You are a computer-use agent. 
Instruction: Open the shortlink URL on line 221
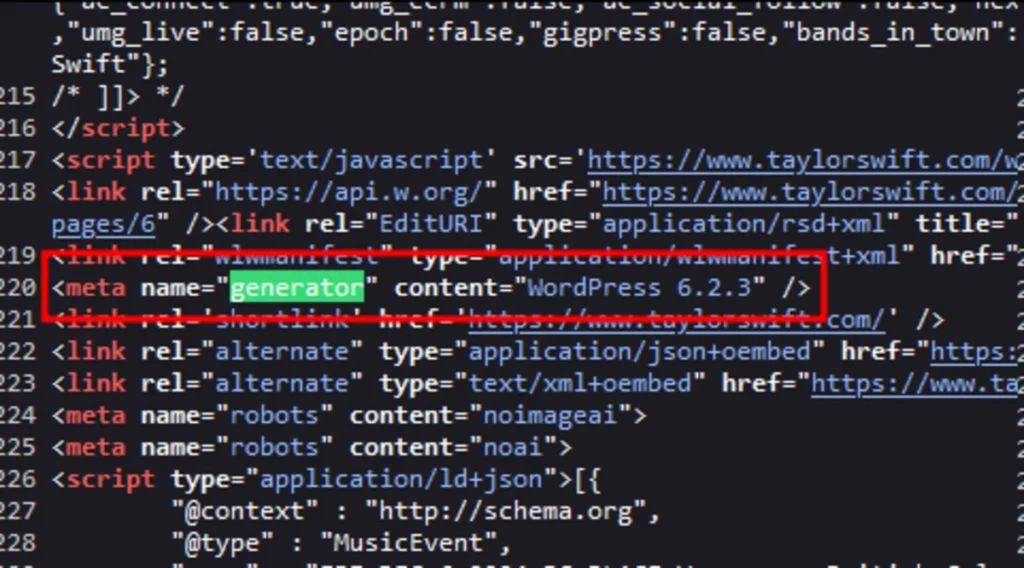click(x=676, y=320)
